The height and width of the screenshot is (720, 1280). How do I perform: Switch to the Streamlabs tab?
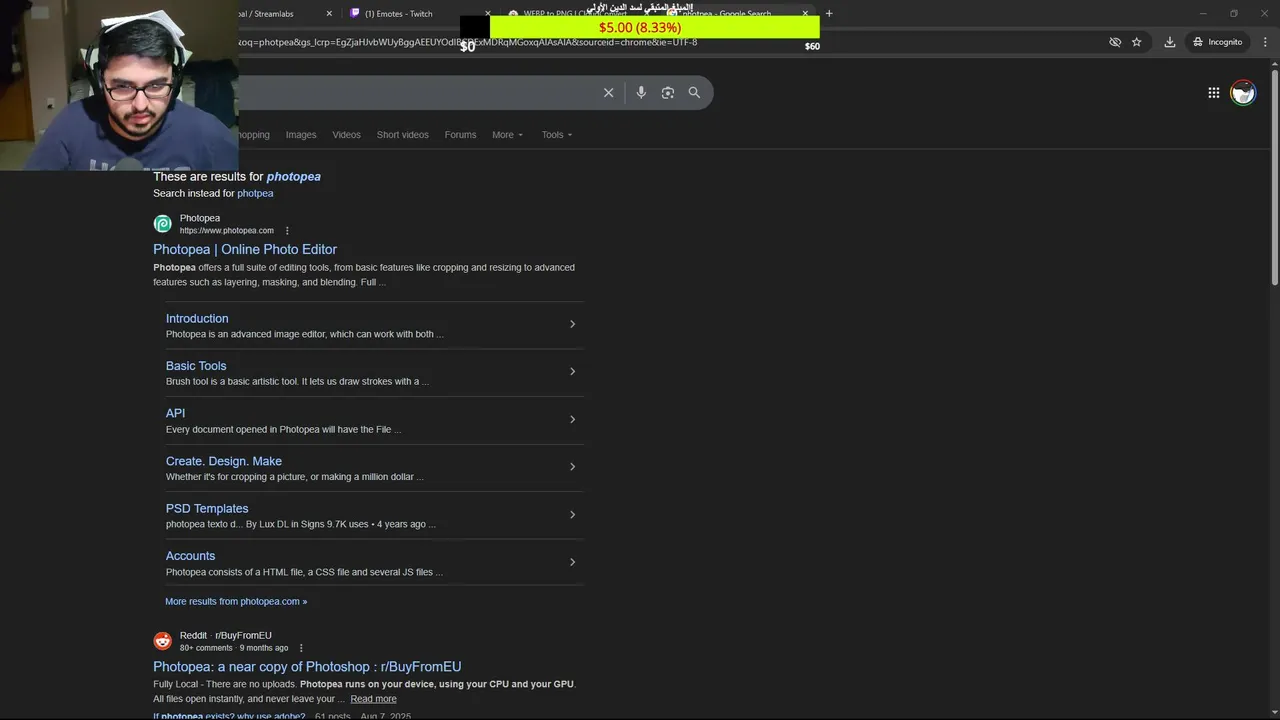(x=287, y=14)
